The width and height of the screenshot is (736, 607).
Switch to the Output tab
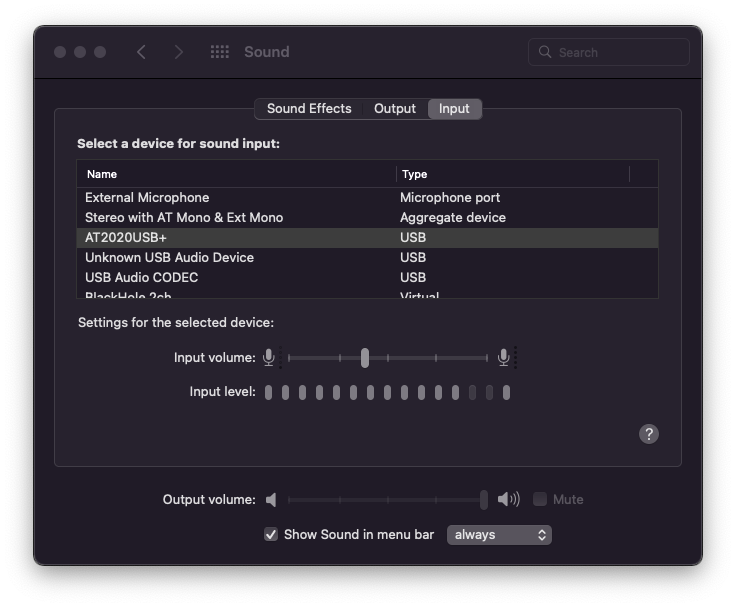395,109
